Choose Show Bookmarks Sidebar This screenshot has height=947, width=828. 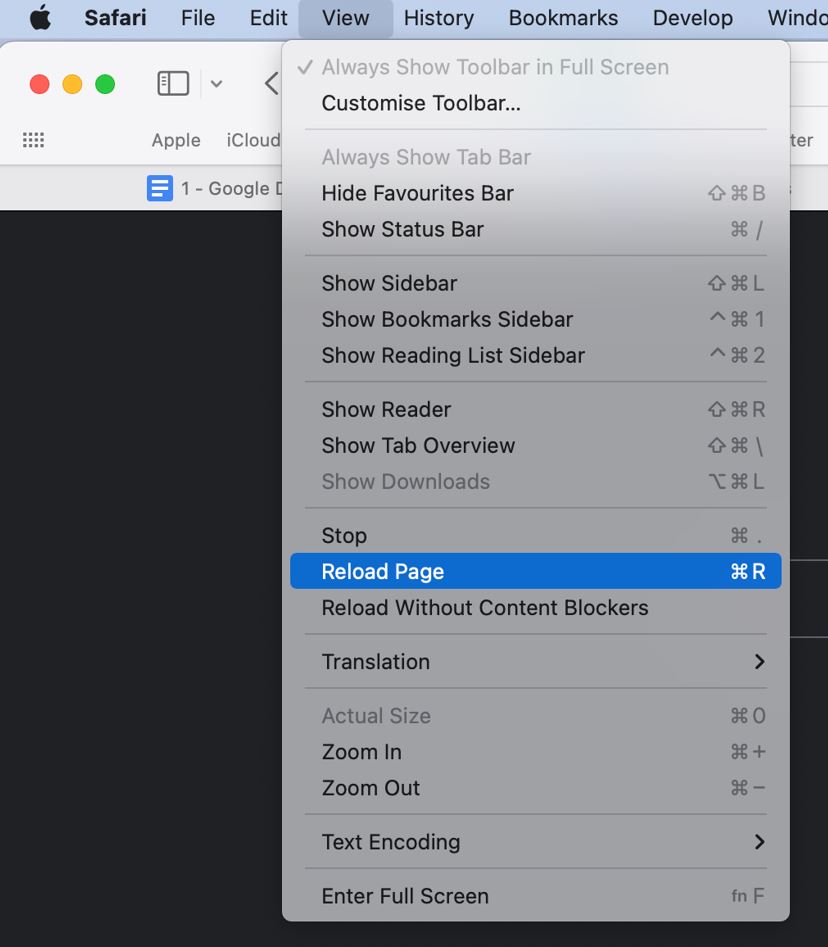pyautogui.click(x=536, y=319)
